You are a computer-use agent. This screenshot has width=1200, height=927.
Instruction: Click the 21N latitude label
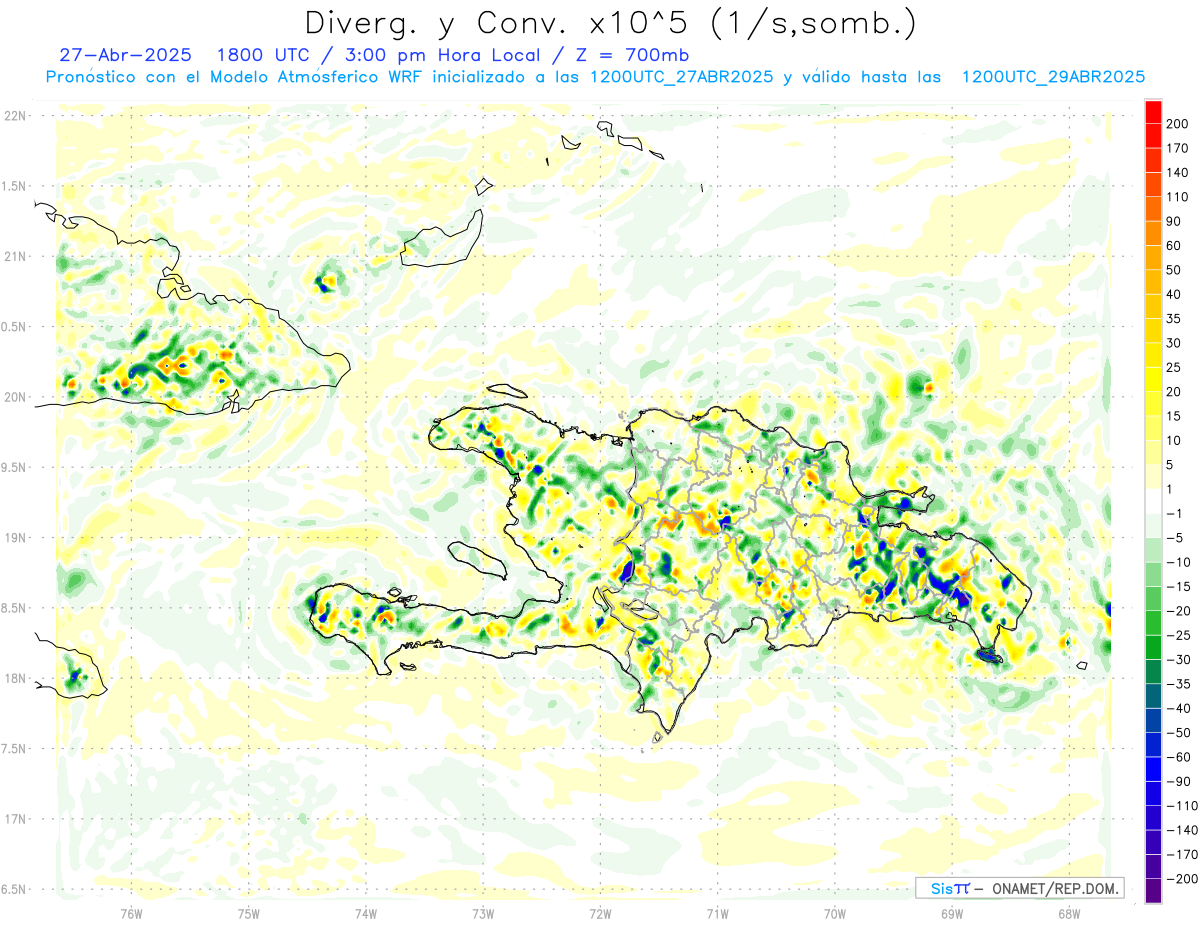[14, 256]
